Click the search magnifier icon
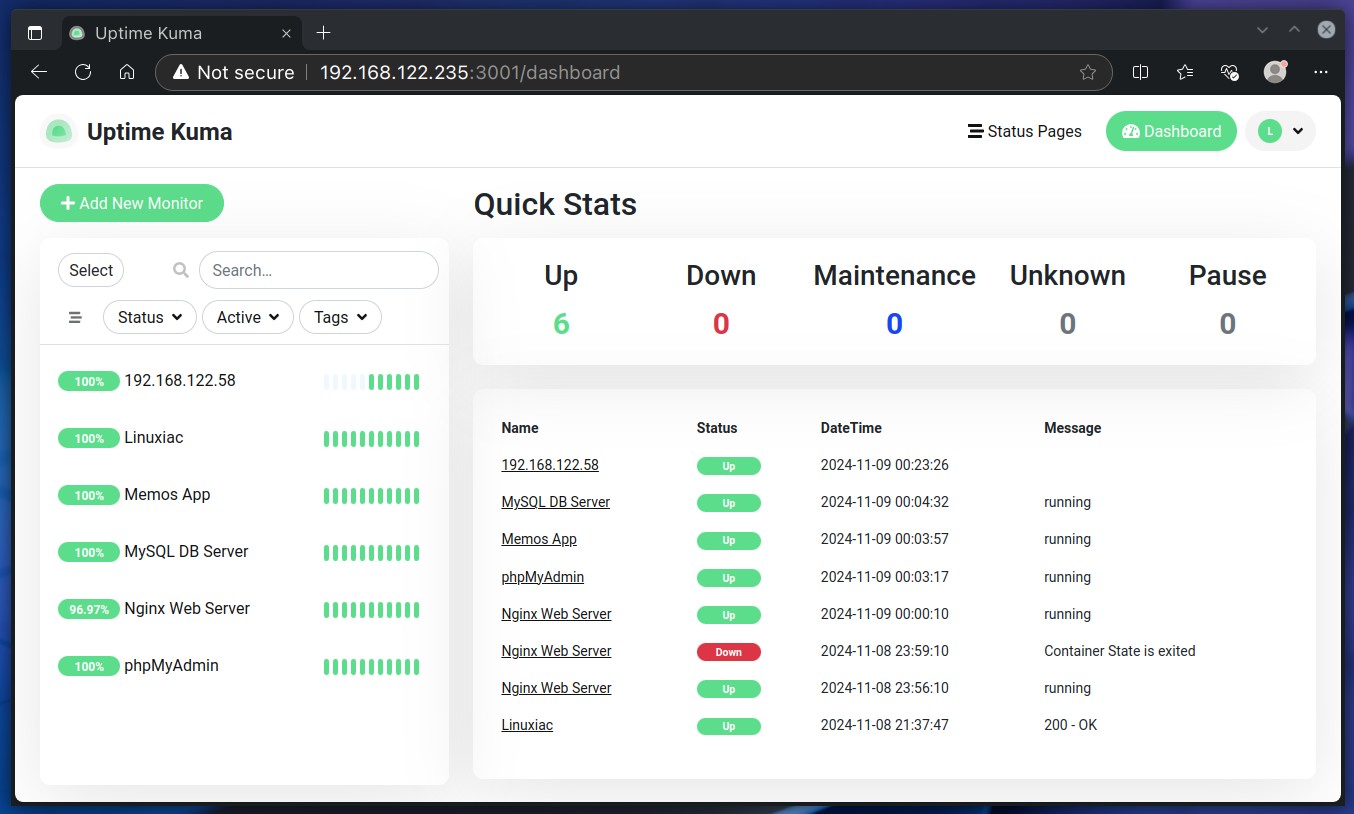Image resolution: width=1354 pixels, height=814 pixels. (181, 270)
